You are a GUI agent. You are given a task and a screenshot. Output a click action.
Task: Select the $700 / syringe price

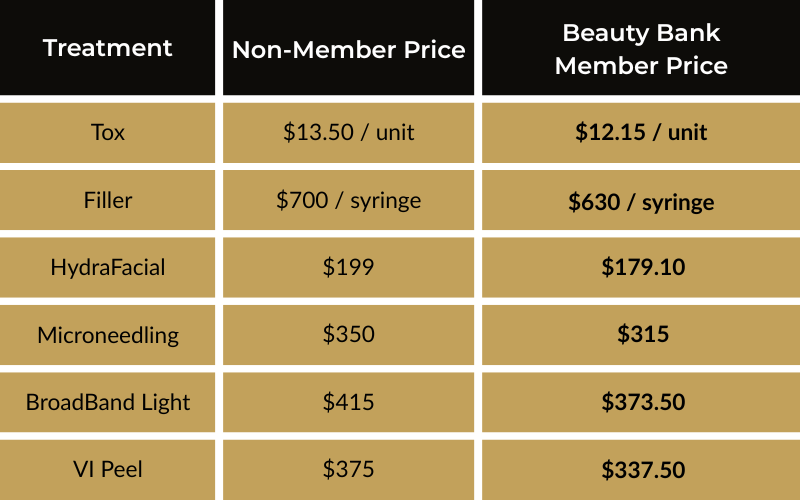pyautogui.click(x=349, y=200)
